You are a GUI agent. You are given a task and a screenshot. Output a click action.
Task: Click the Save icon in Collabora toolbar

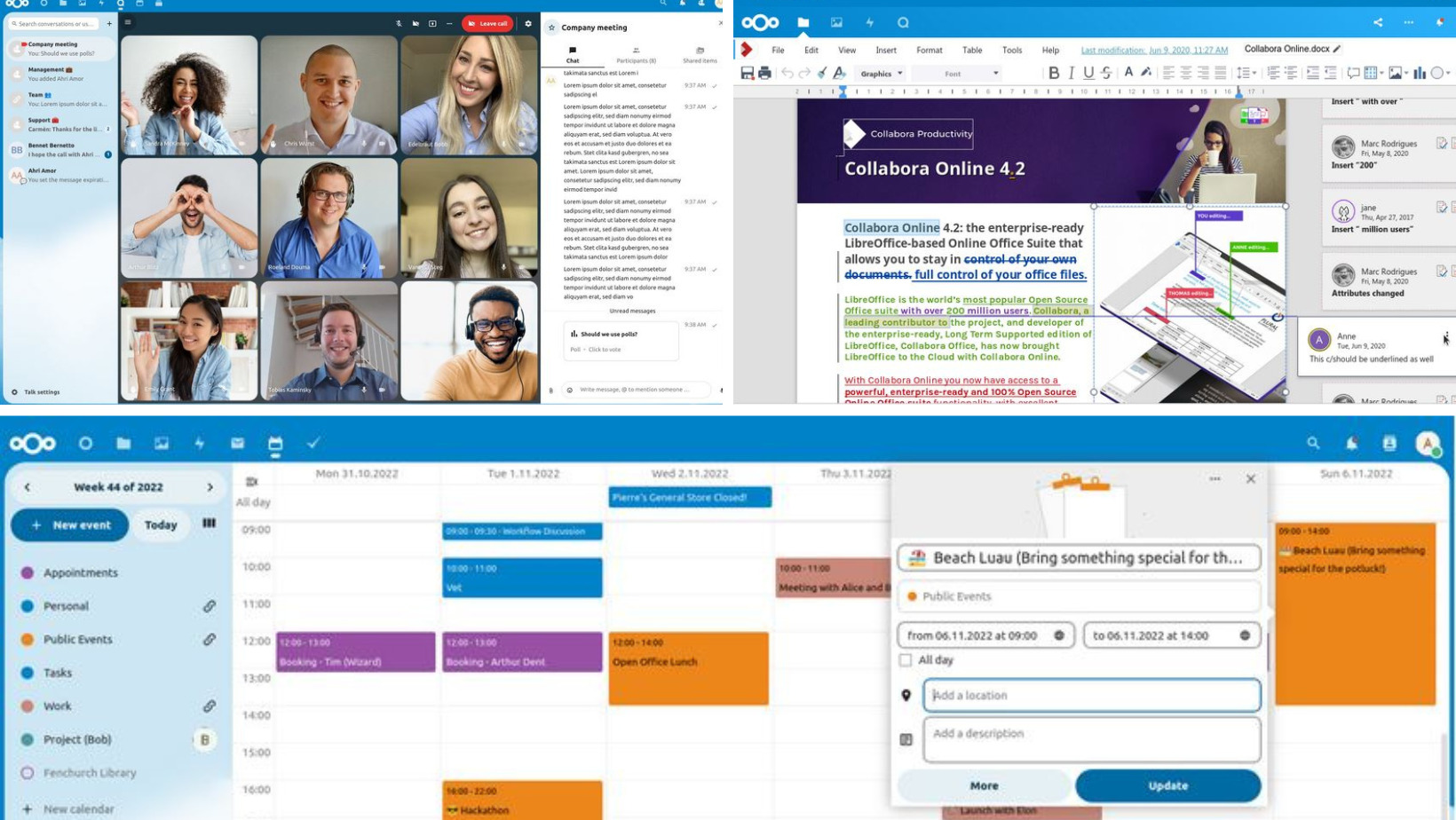pyautogui.click(x=748, y=74)
